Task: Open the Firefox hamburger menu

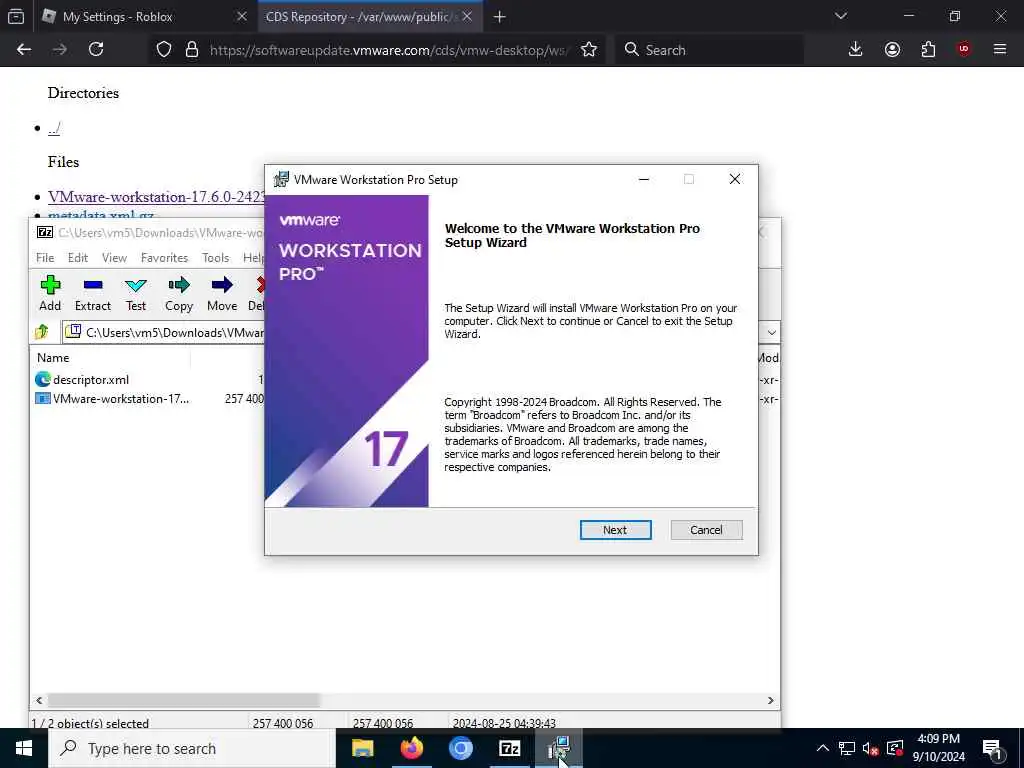Action: pos(1000,50)
